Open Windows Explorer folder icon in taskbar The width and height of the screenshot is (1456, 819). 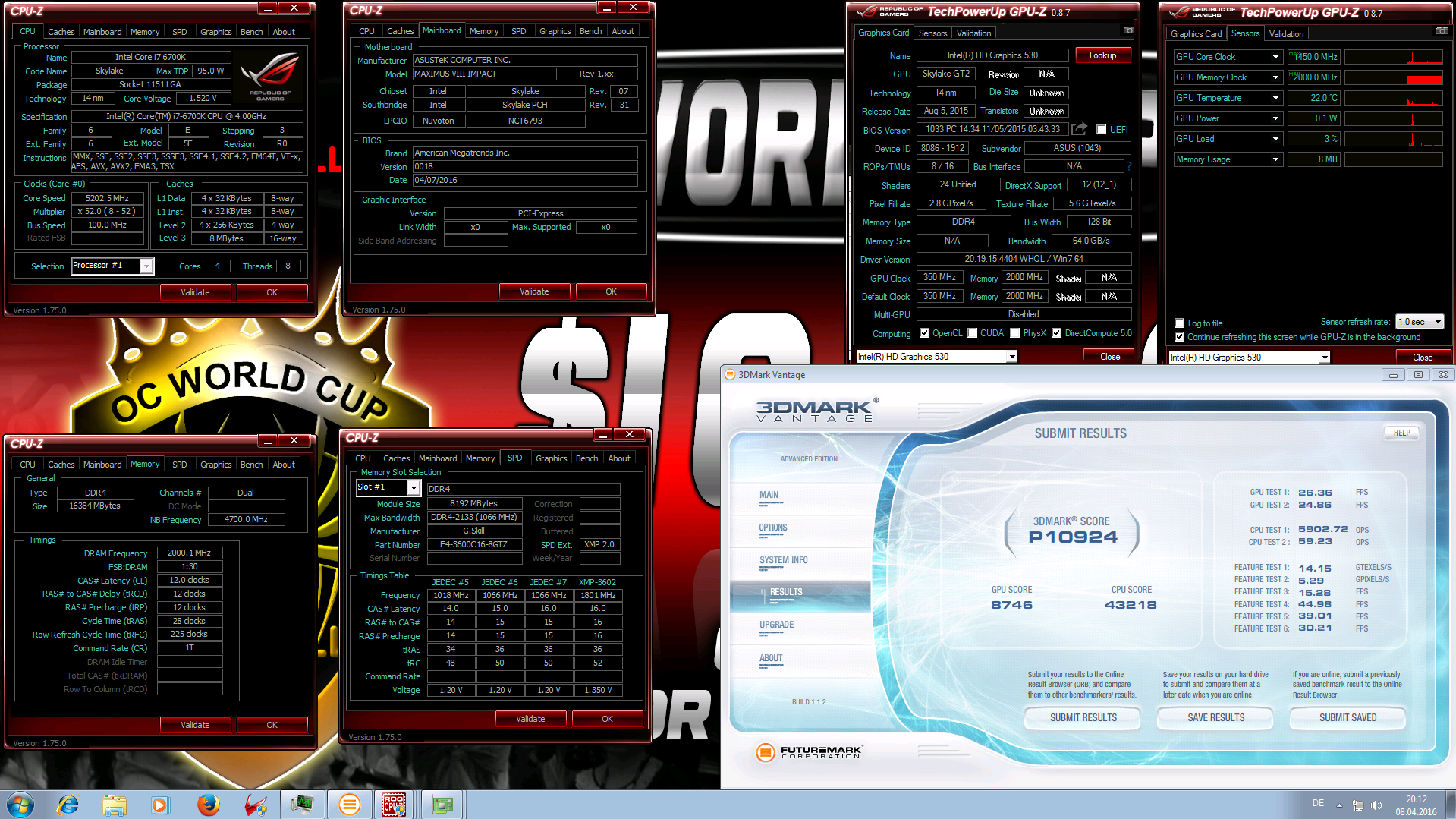tap(115, 805)
